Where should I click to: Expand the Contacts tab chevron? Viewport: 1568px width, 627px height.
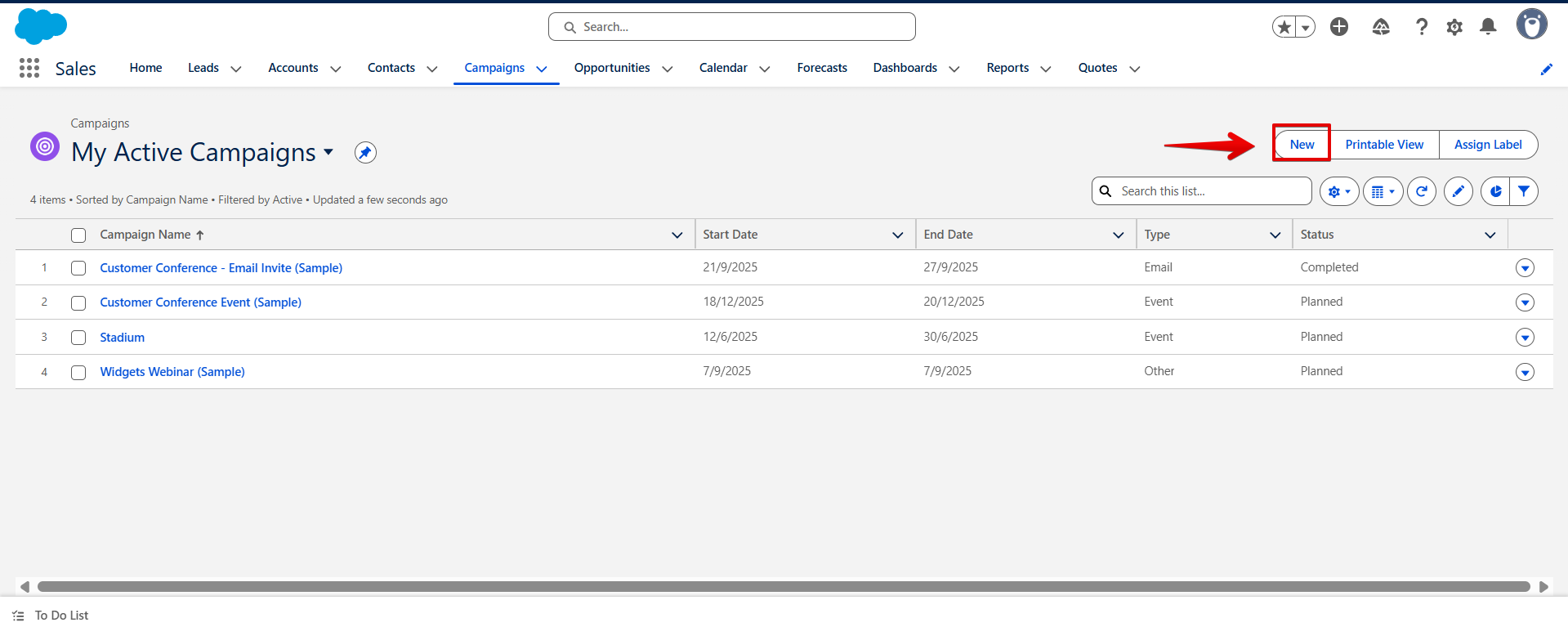pos(432,69)
